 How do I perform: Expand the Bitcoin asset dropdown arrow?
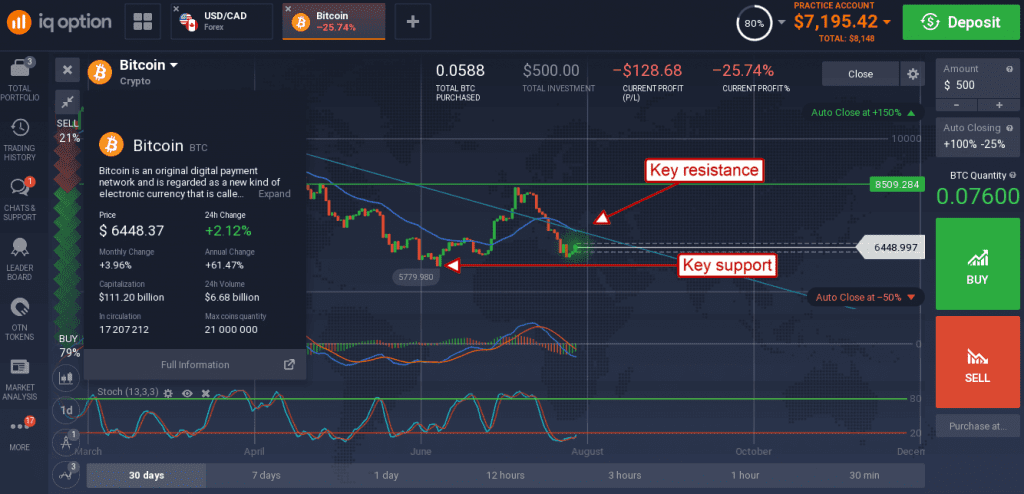[174, 65]
